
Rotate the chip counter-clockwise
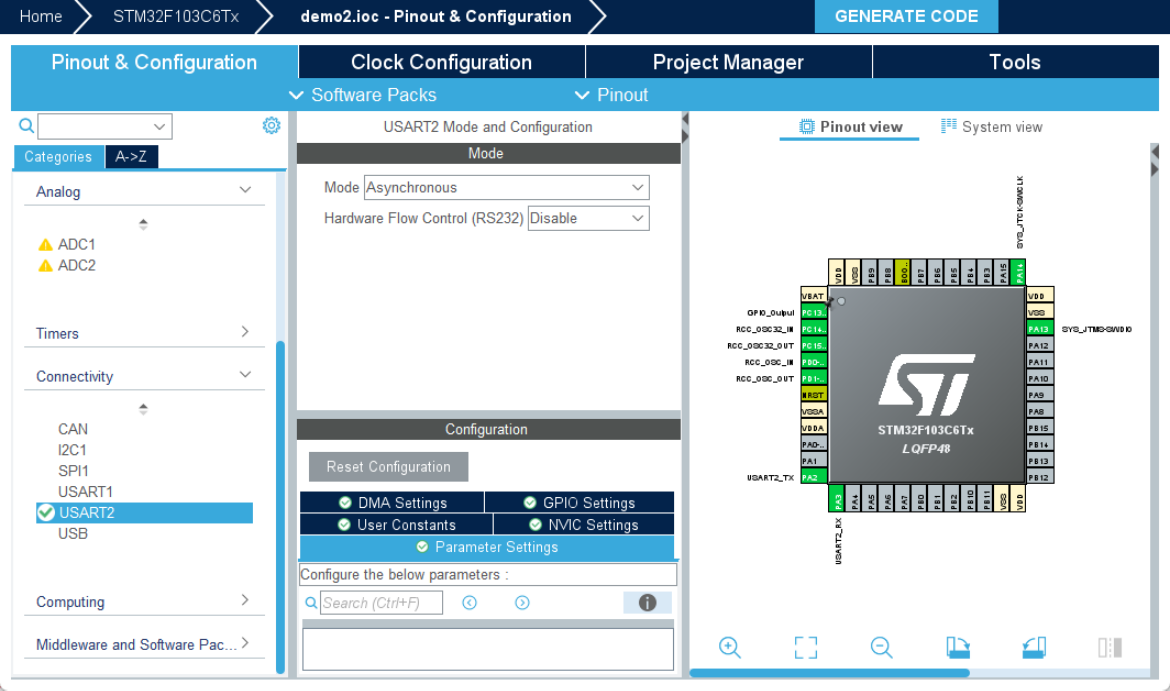[1034, 647]
